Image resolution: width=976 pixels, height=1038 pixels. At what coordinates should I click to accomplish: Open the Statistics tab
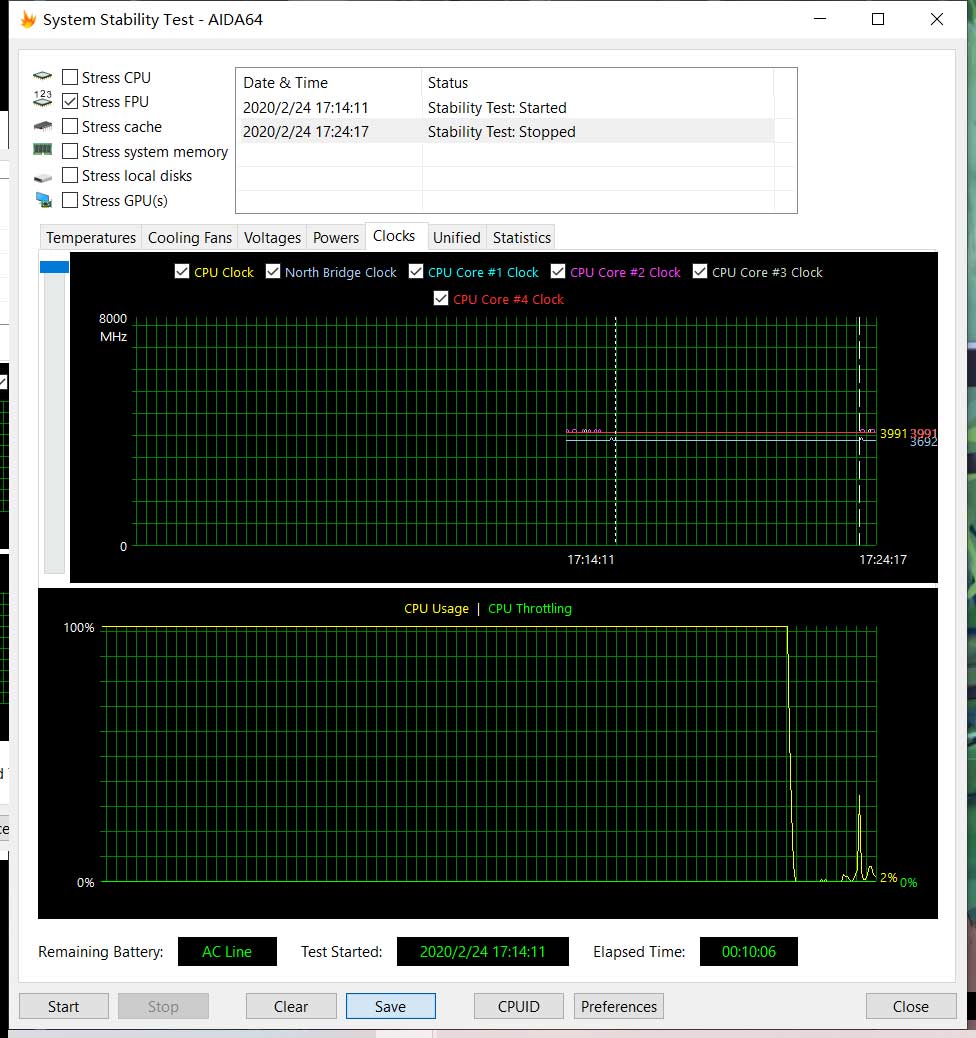pyautogui.click(x=522, y=238)
